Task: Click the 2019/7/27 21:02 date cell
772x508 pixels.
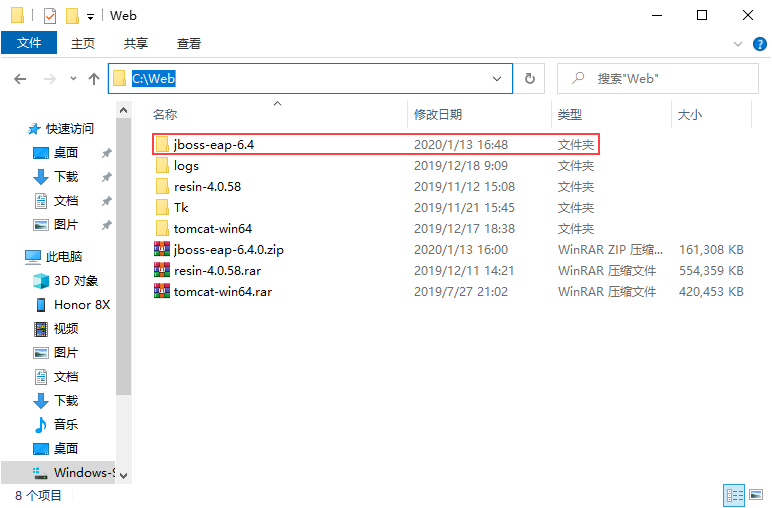Action: tap(461, 291)
